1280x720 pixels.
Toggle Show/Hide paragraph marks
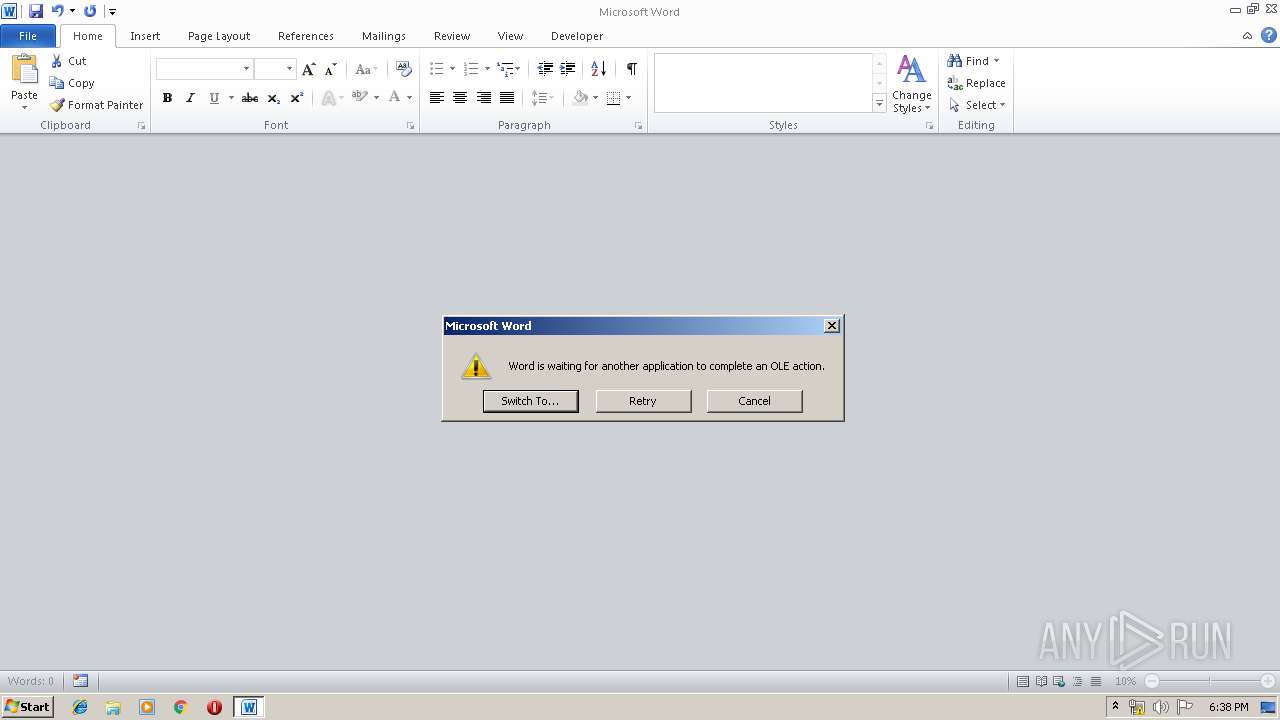(x=632, y=69)
